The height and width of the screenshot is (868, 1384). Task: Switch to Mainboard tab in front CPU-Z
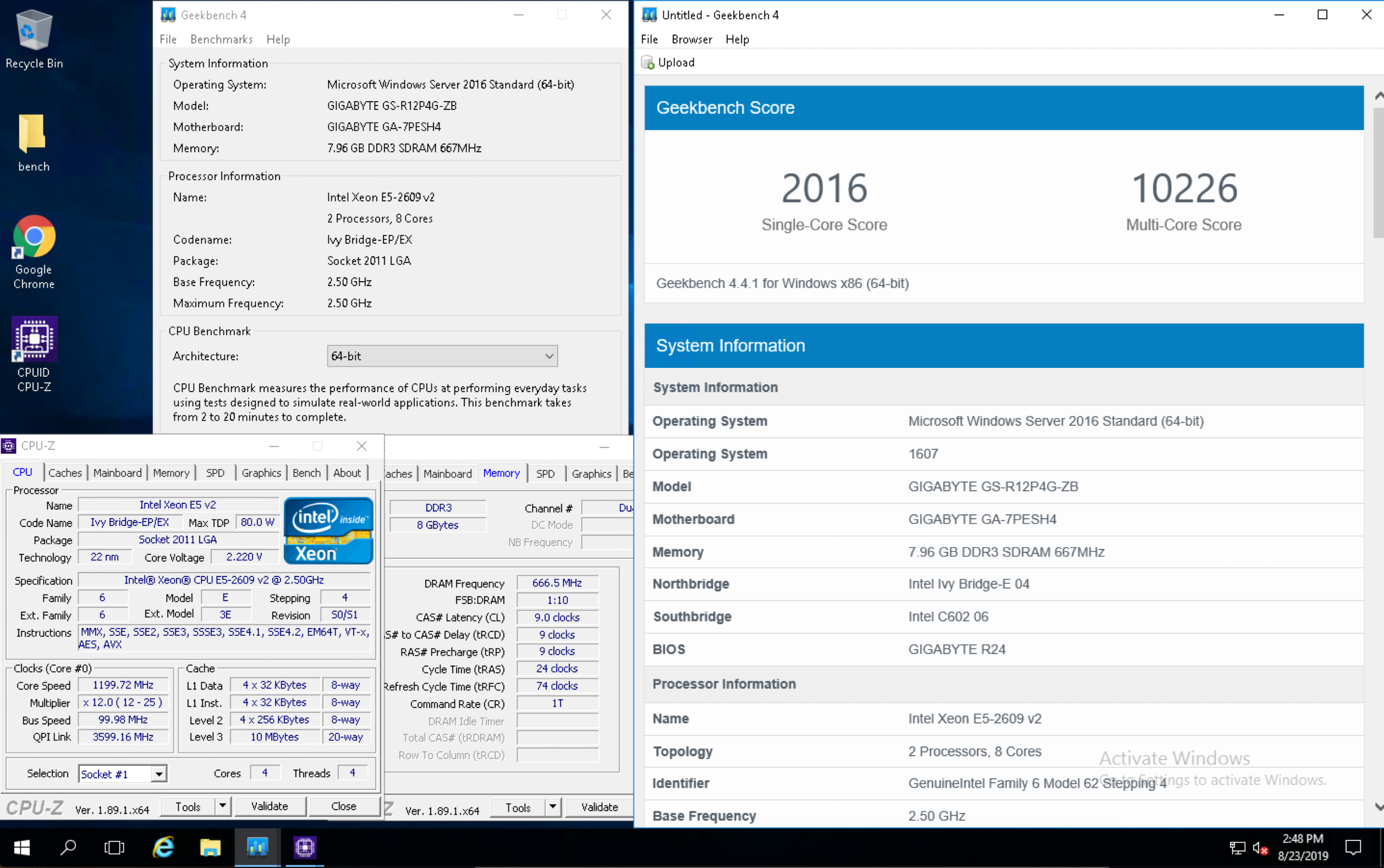117,473
